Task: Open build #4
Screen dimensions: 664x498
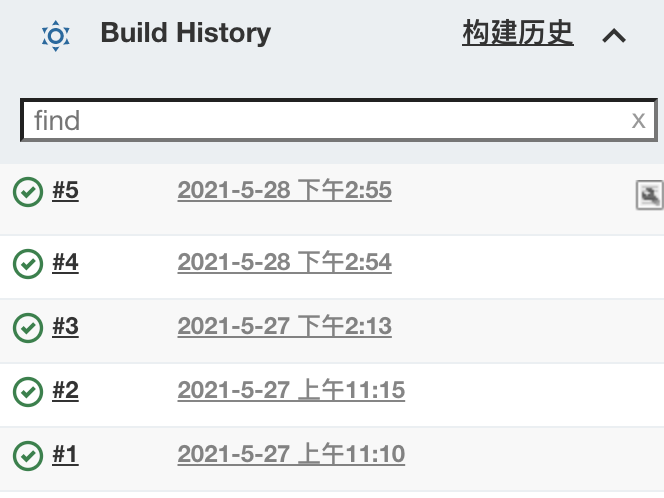Action: 65,262
